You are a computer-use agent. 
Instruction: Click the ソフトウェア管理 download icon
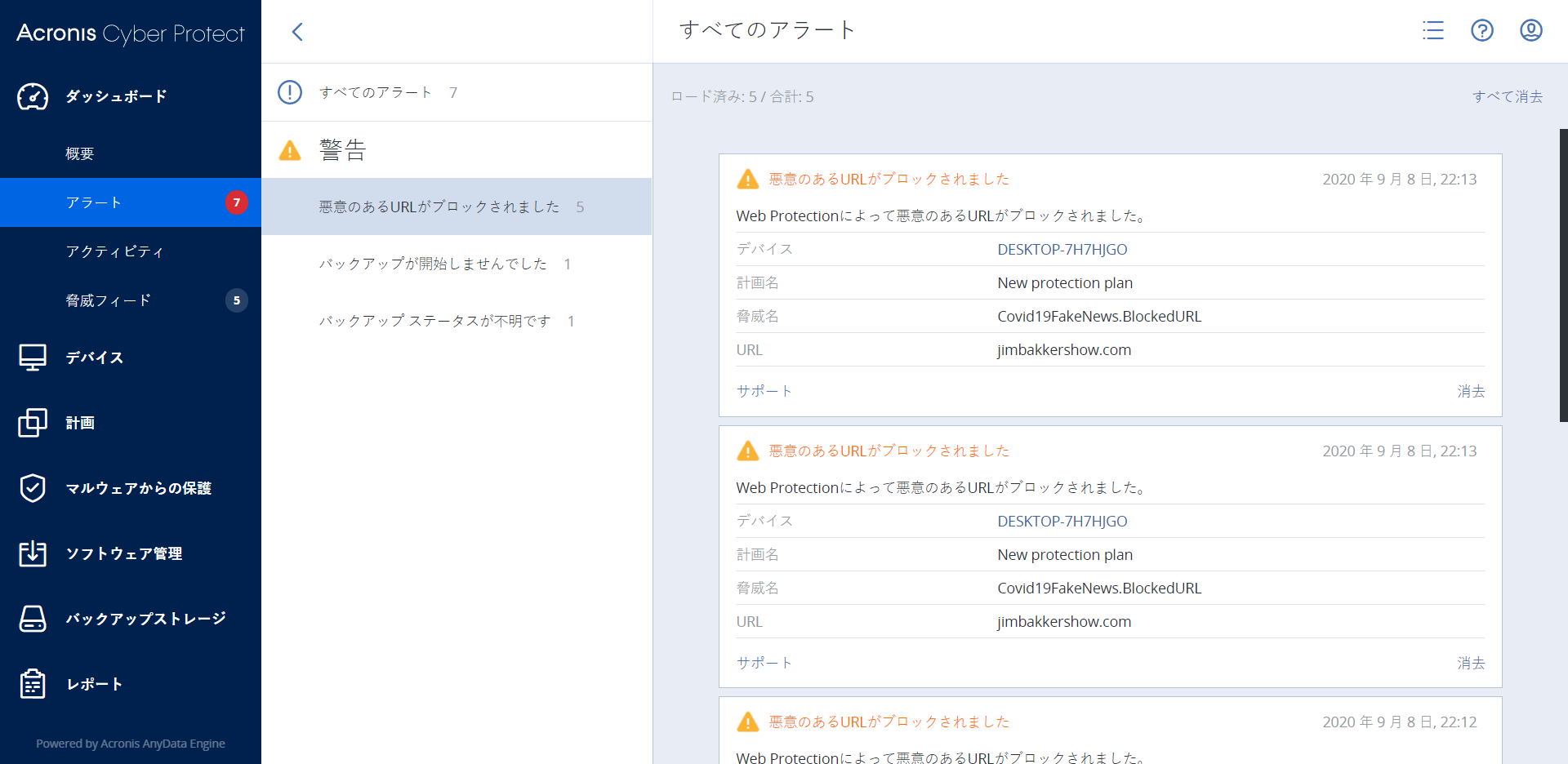(x=33, y=553)
